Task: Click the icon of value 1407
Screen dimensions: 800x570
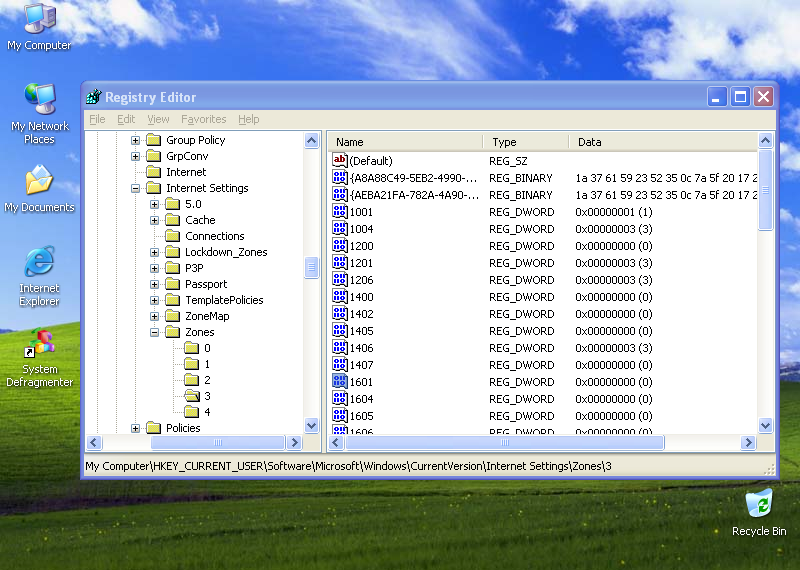Action: (339, 364)
